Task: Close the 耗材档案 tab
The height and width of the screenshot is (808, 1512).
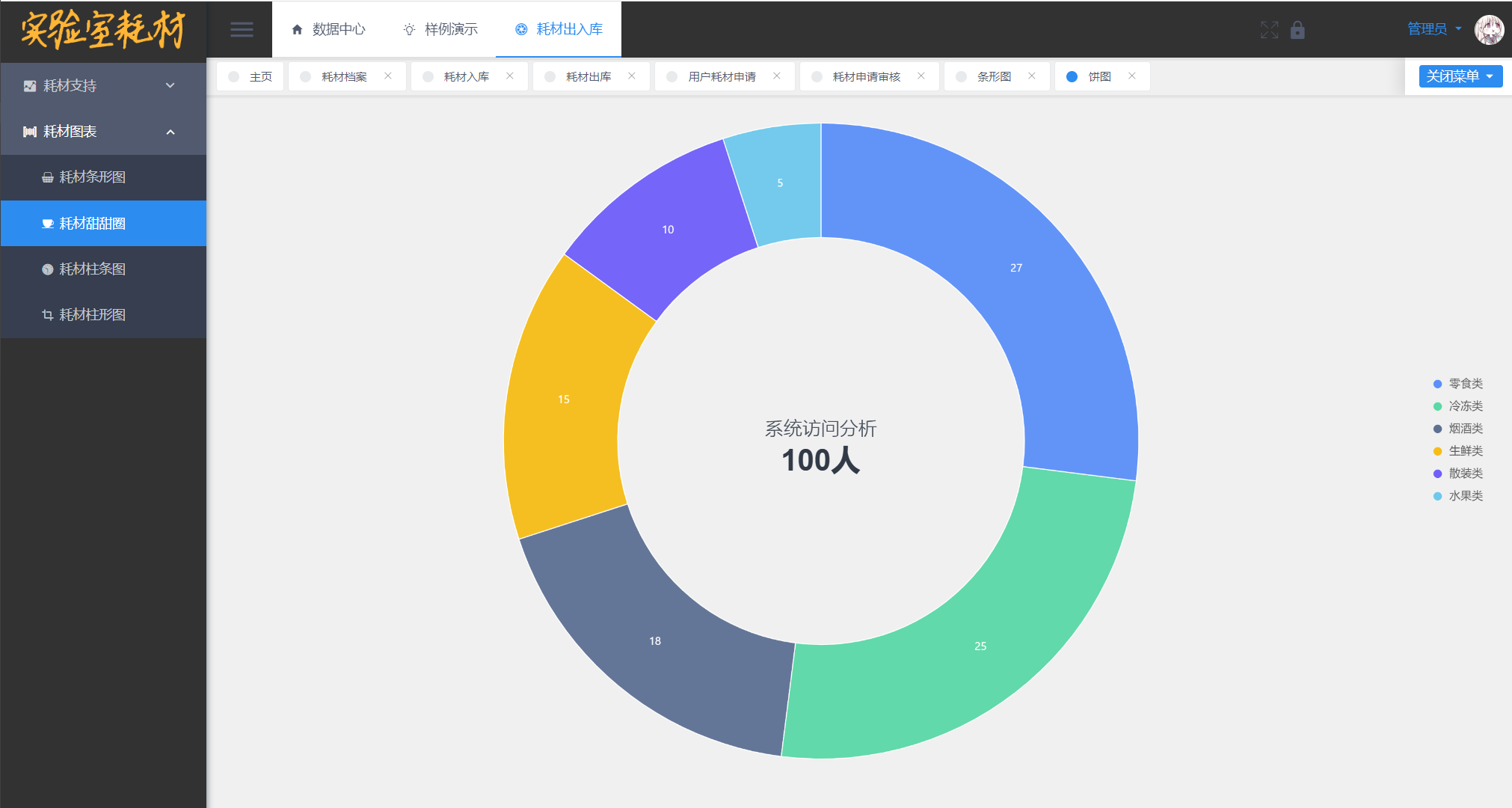Action: [387, 76]
